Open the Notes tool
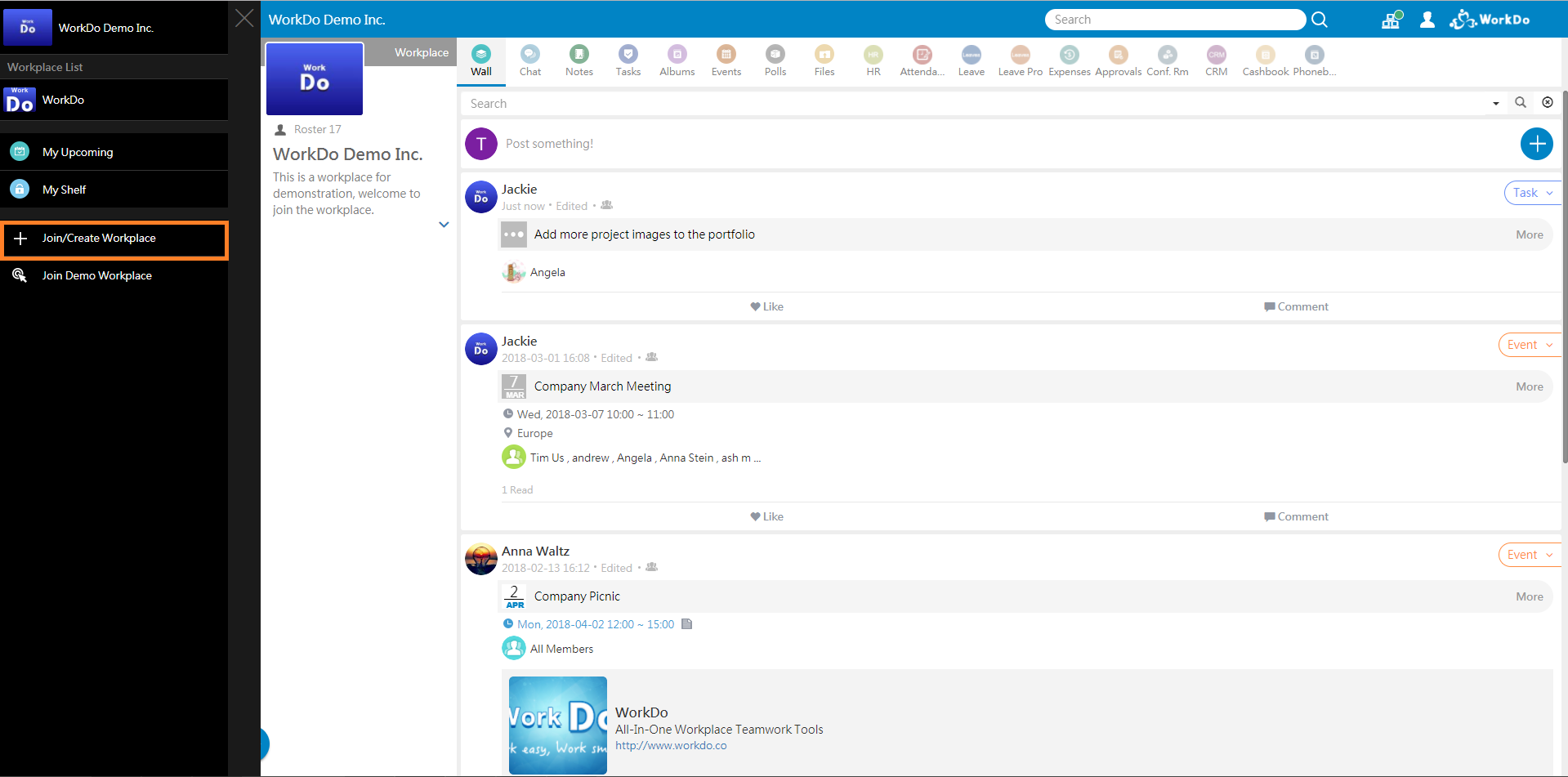The width and height of the screenshot is (1568, 777). (579, 61)
